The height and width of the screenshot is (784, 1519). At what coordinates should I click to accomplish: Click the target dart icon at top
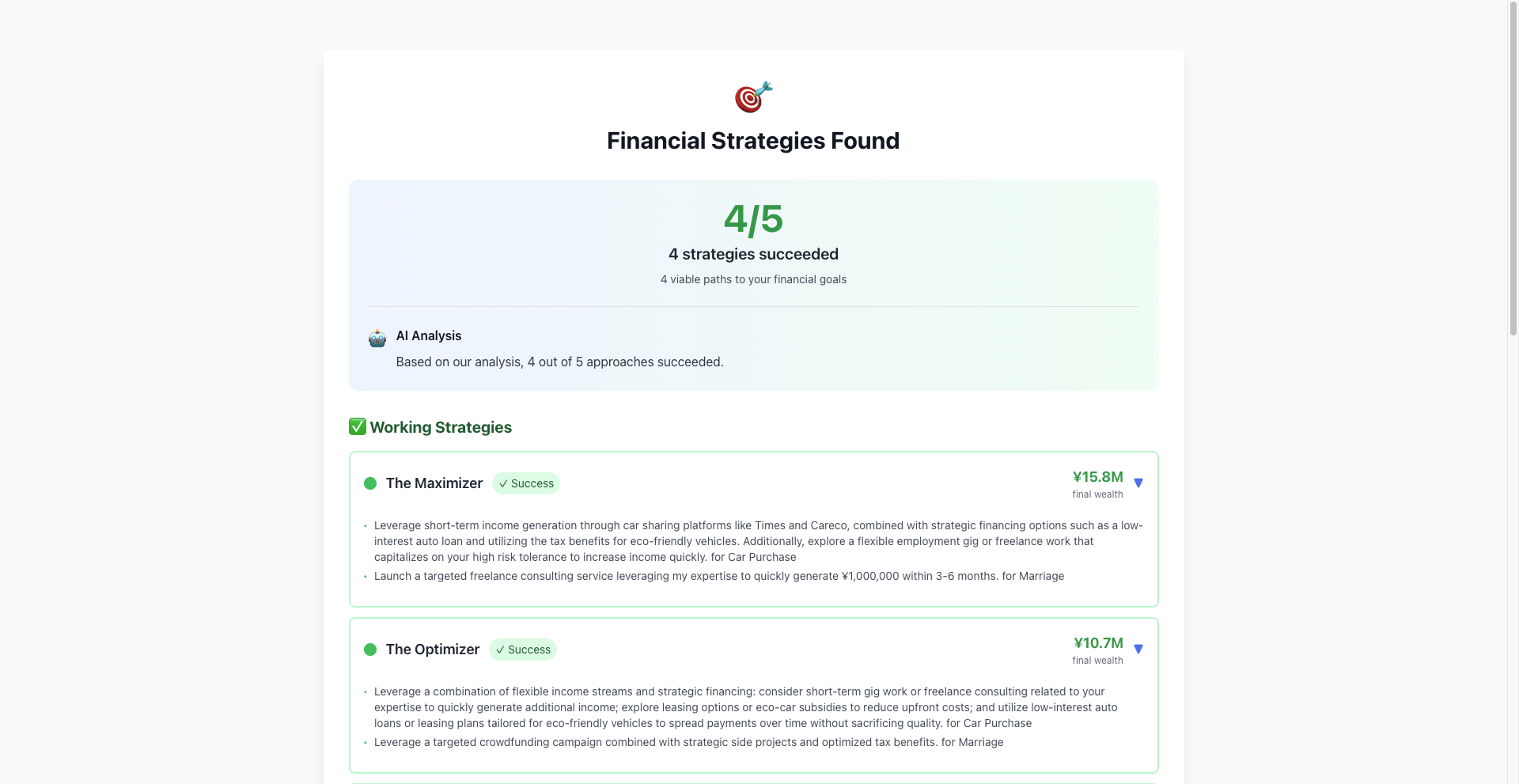(753, 97)
